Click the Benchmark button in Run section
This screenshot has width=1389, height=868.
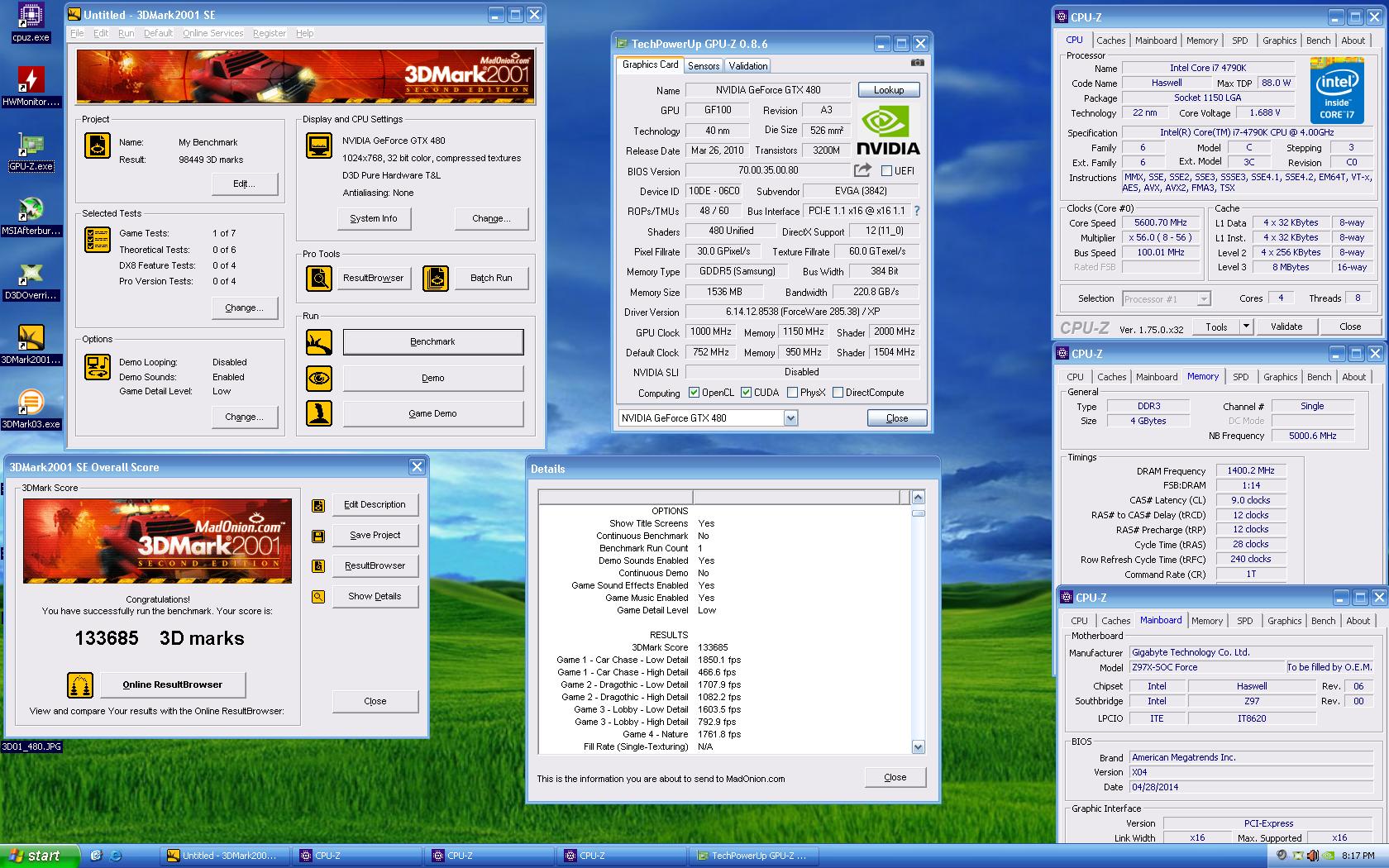(432, 342)
